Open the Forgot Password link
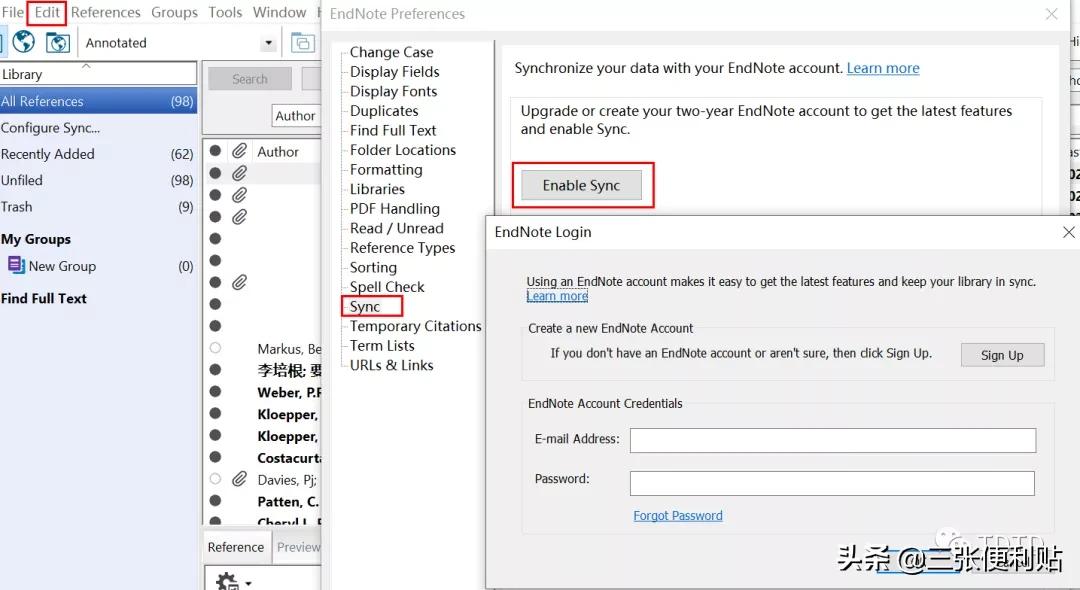 pyautogui.click(x=678, y=515)
